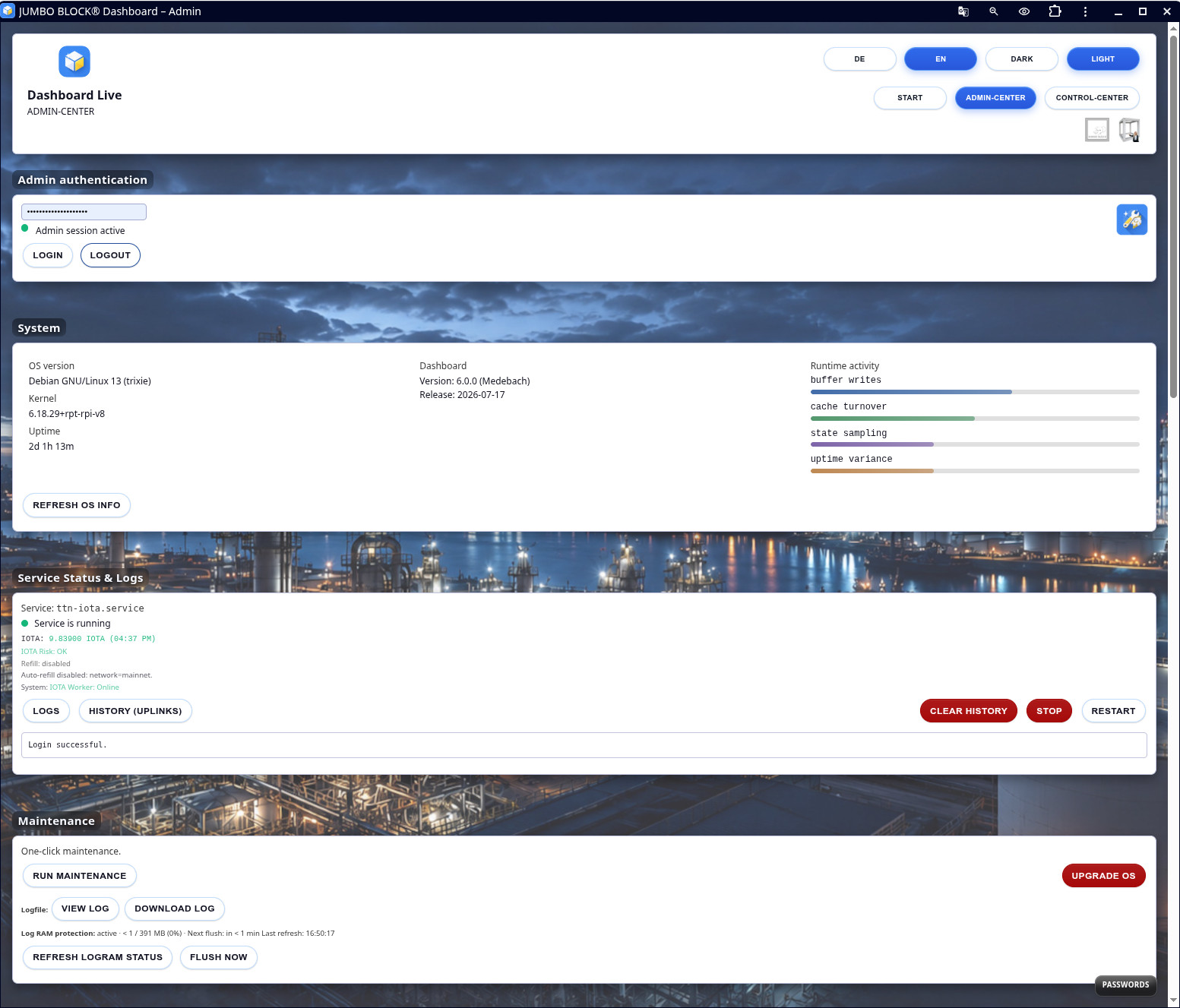Switch theme to DARK
This screenshot has width=1180, height=1008.
coord(1021,59)
